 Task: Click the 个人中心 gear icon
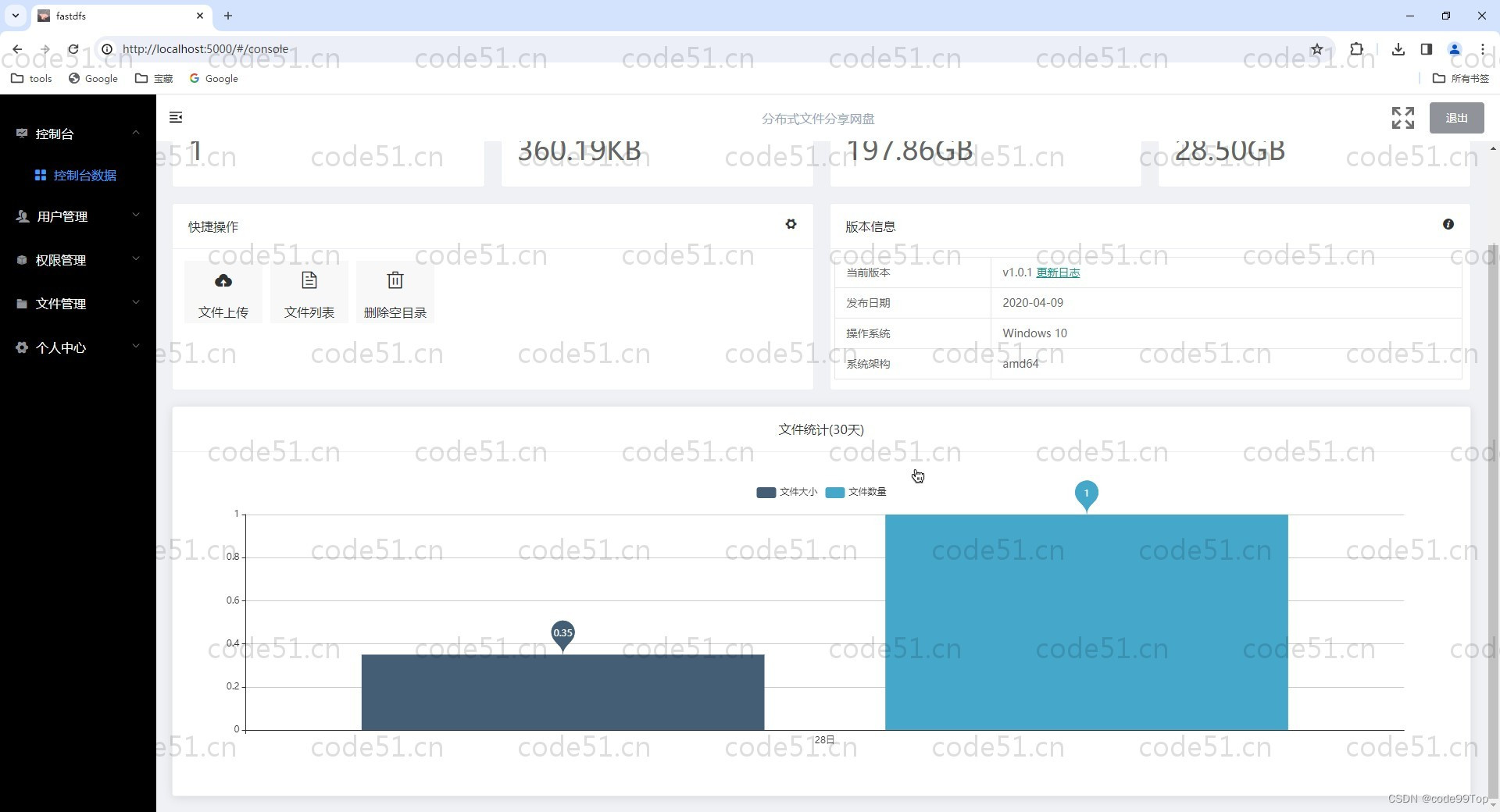22,347
